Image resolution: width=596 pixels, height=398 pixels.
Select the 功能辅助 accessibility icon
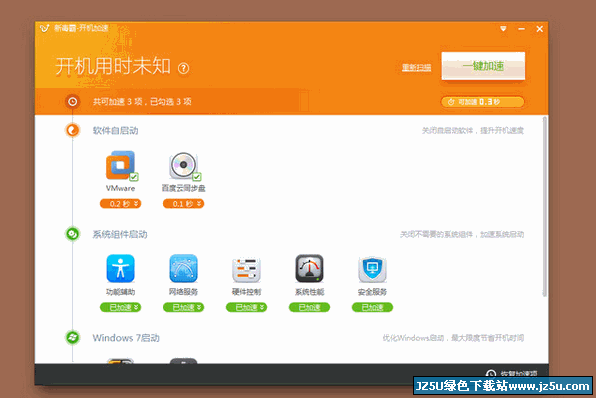(x=120, y=268)
